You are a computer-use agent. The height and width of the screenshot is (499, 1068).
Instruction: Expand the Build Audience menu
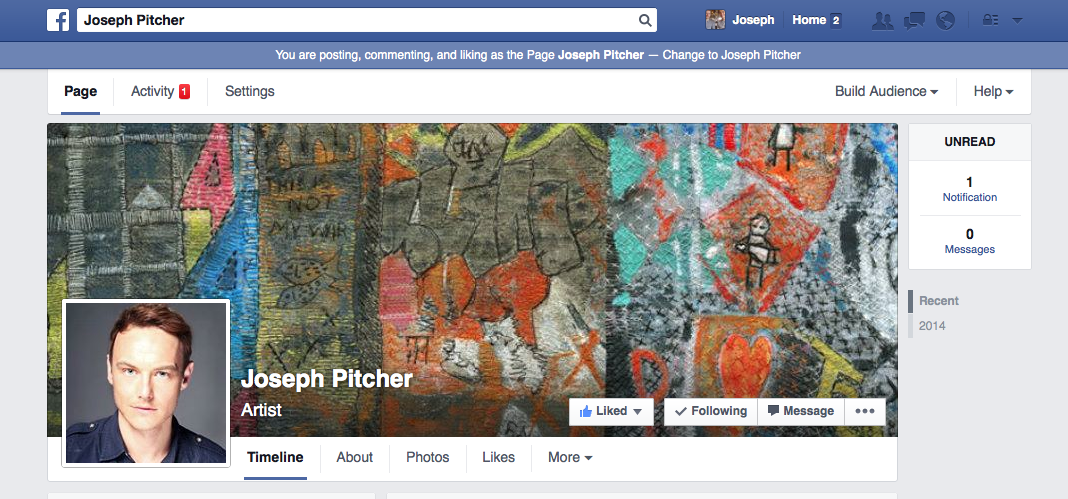[887, 91]
